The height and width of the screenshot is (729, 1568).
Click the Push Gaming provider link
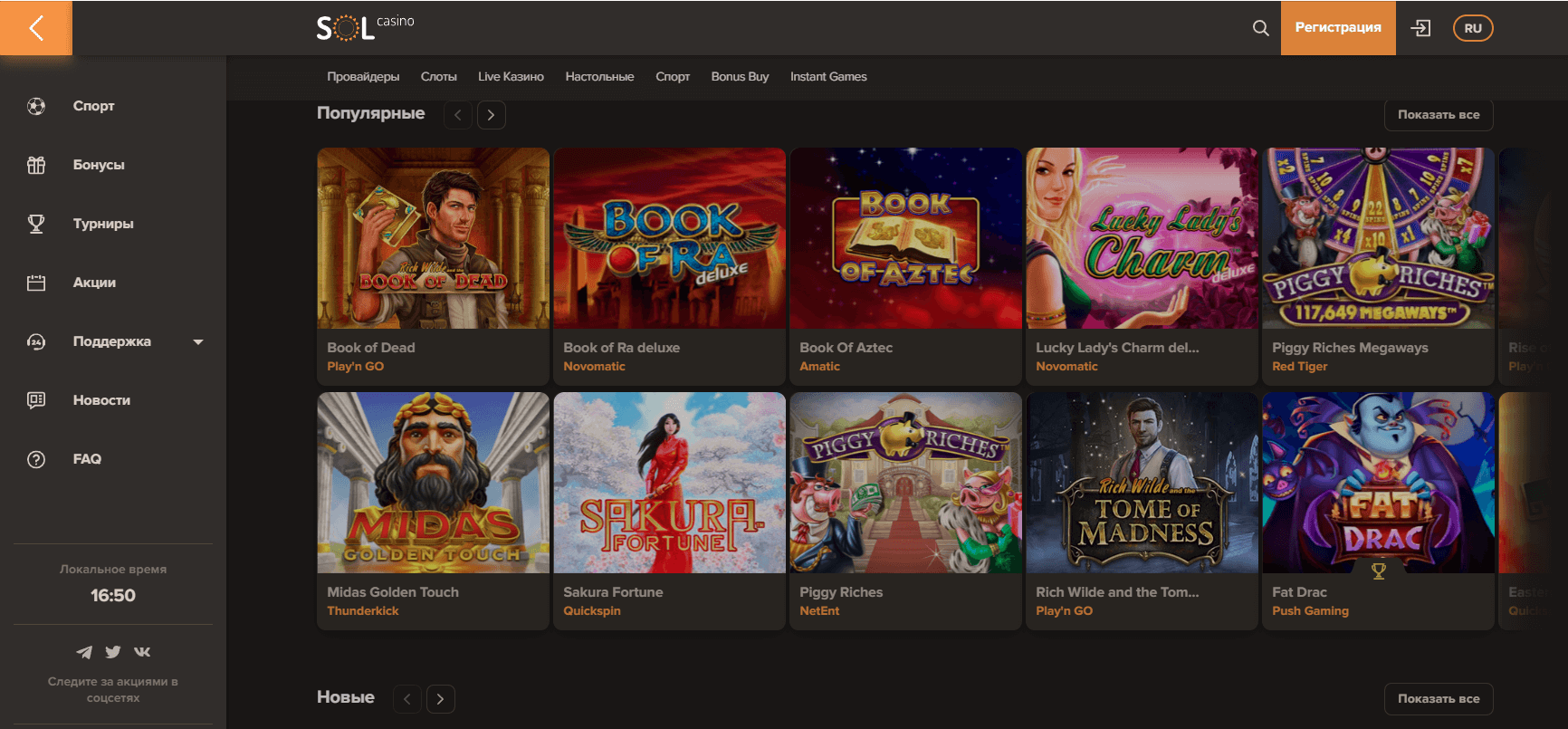click(x=1310, y=611)
